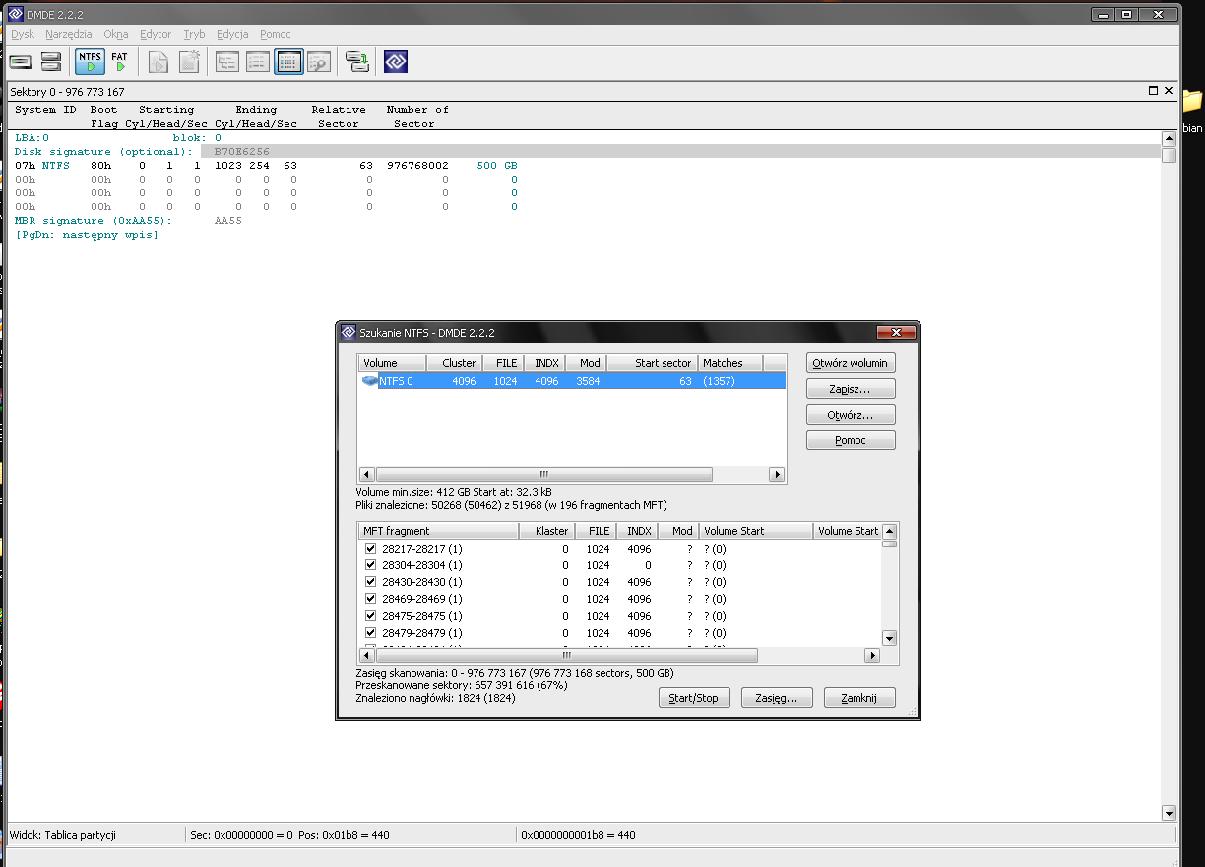Click the desktop folder icon at right edge
This screenshot has width=1205, height=867.
coord(1192,101)
